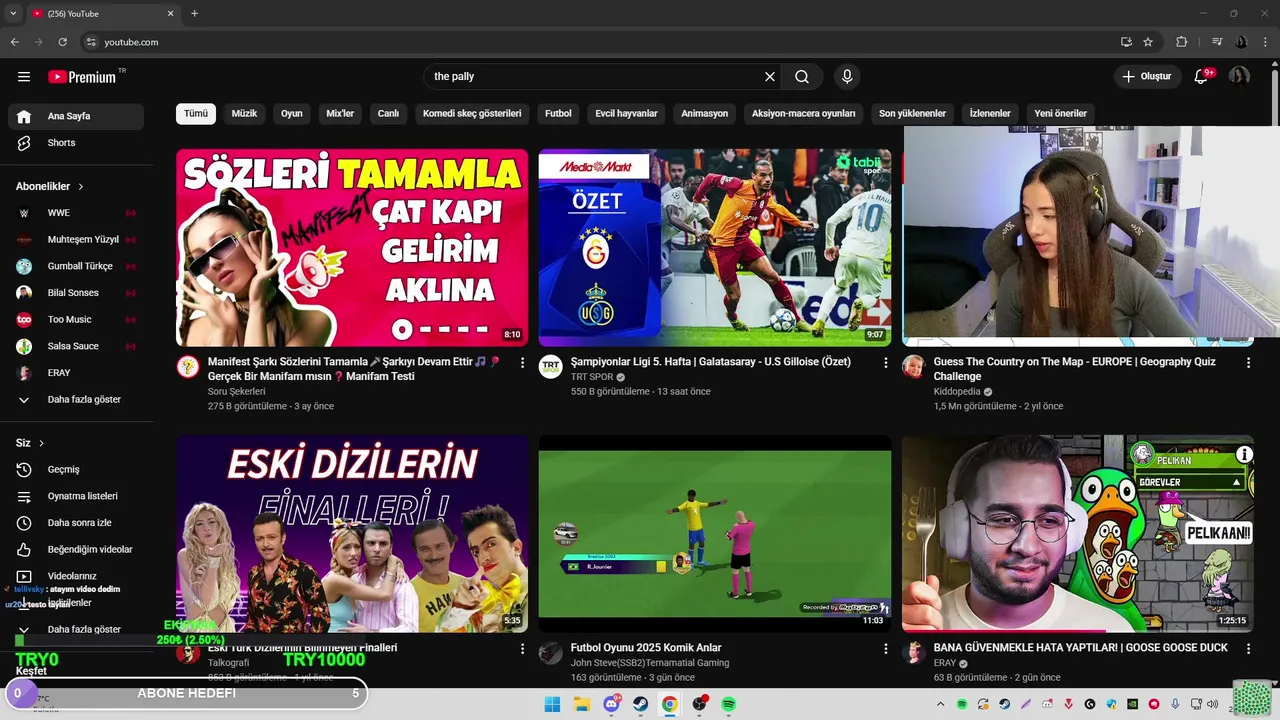Image resolution: width=1280 pixels, height=720 pixels.
Task: Open OBS Studio from the taskbar
Action: tap(699, 704)
